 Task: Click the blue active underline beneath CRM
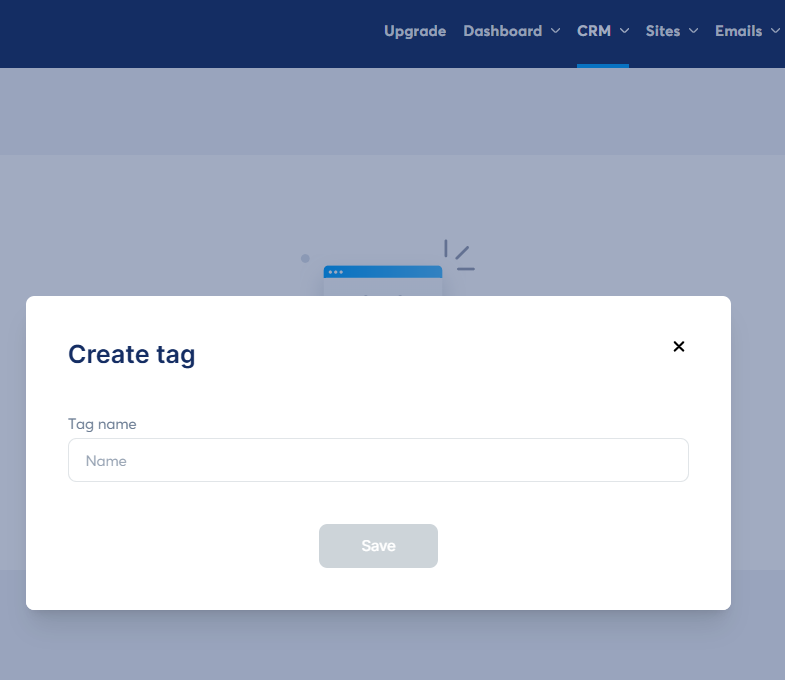[x=603, y=66]
